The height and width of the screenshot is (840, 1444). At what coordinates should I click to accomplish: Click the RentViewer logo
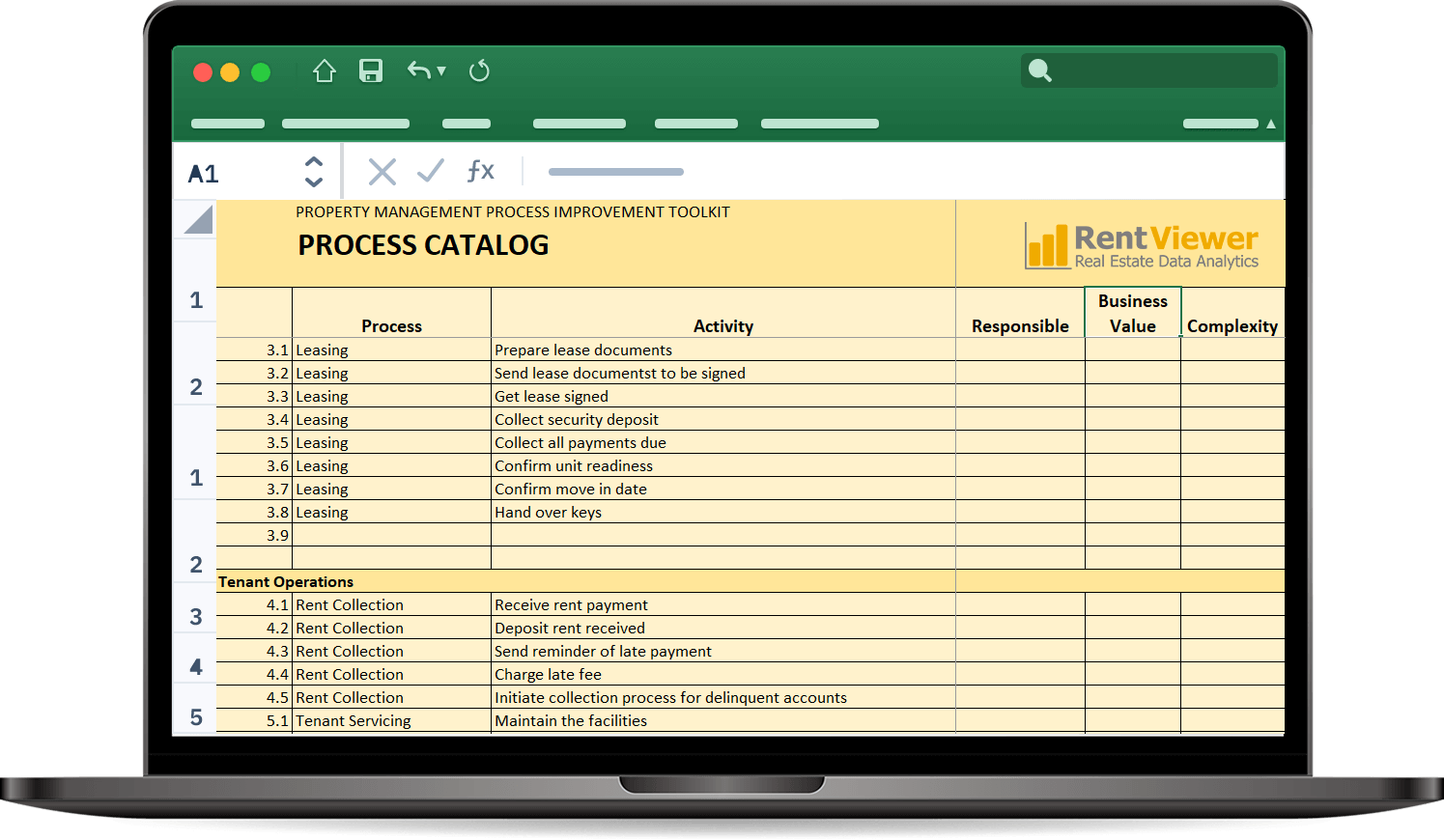pos(1142,245)
